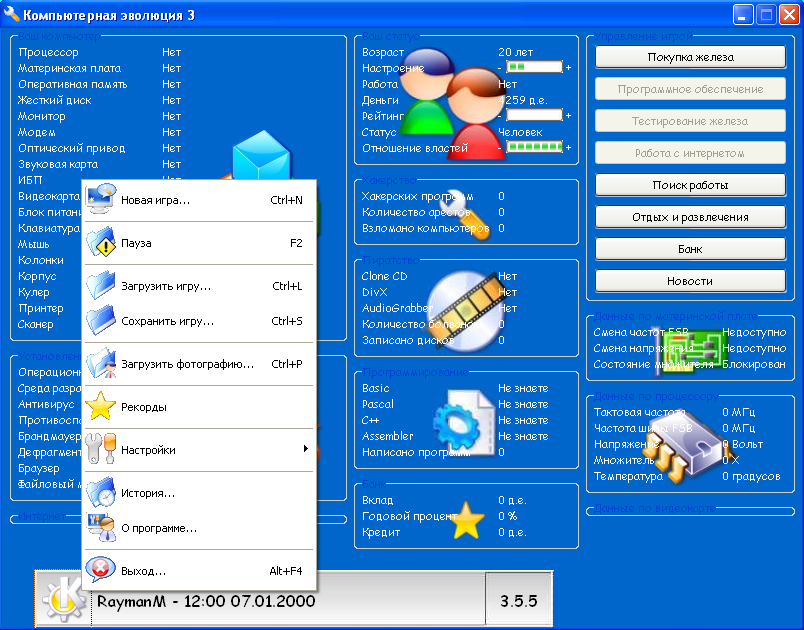Click the Load Photo folder icon
This screenshot has height=630, width=804.
pos(100,363)
